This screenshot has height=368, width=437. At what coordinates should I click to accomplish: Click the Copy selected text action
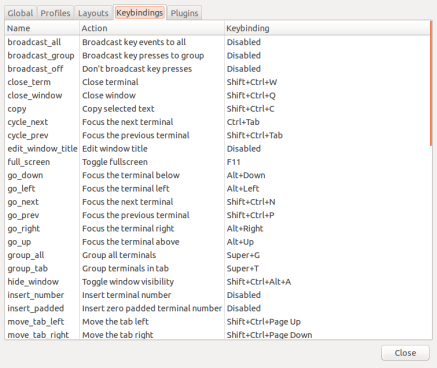point(118,109)
